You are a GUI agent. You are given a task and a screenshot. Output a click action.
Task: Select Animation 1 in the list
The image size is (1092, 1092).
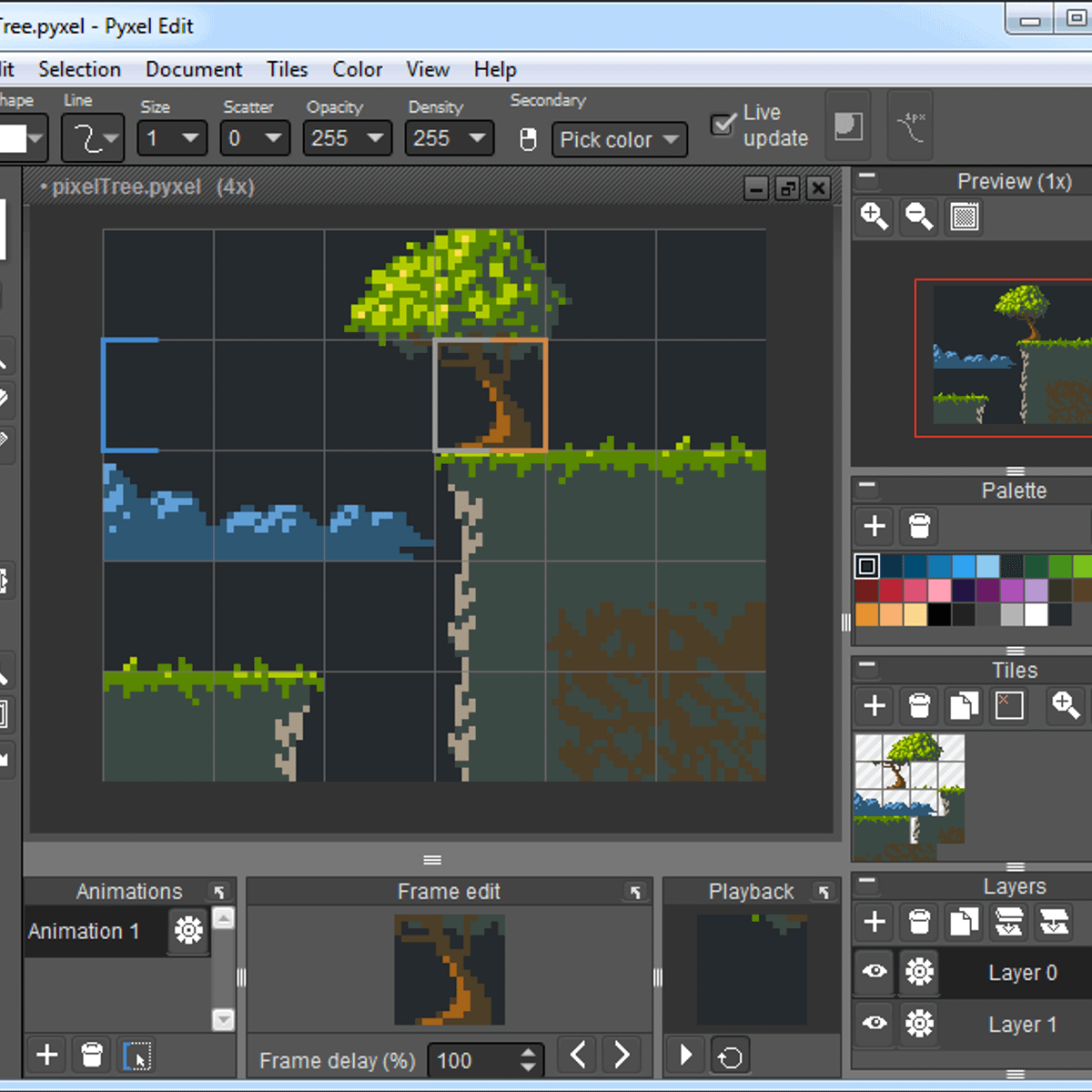(x=96, y=931)
